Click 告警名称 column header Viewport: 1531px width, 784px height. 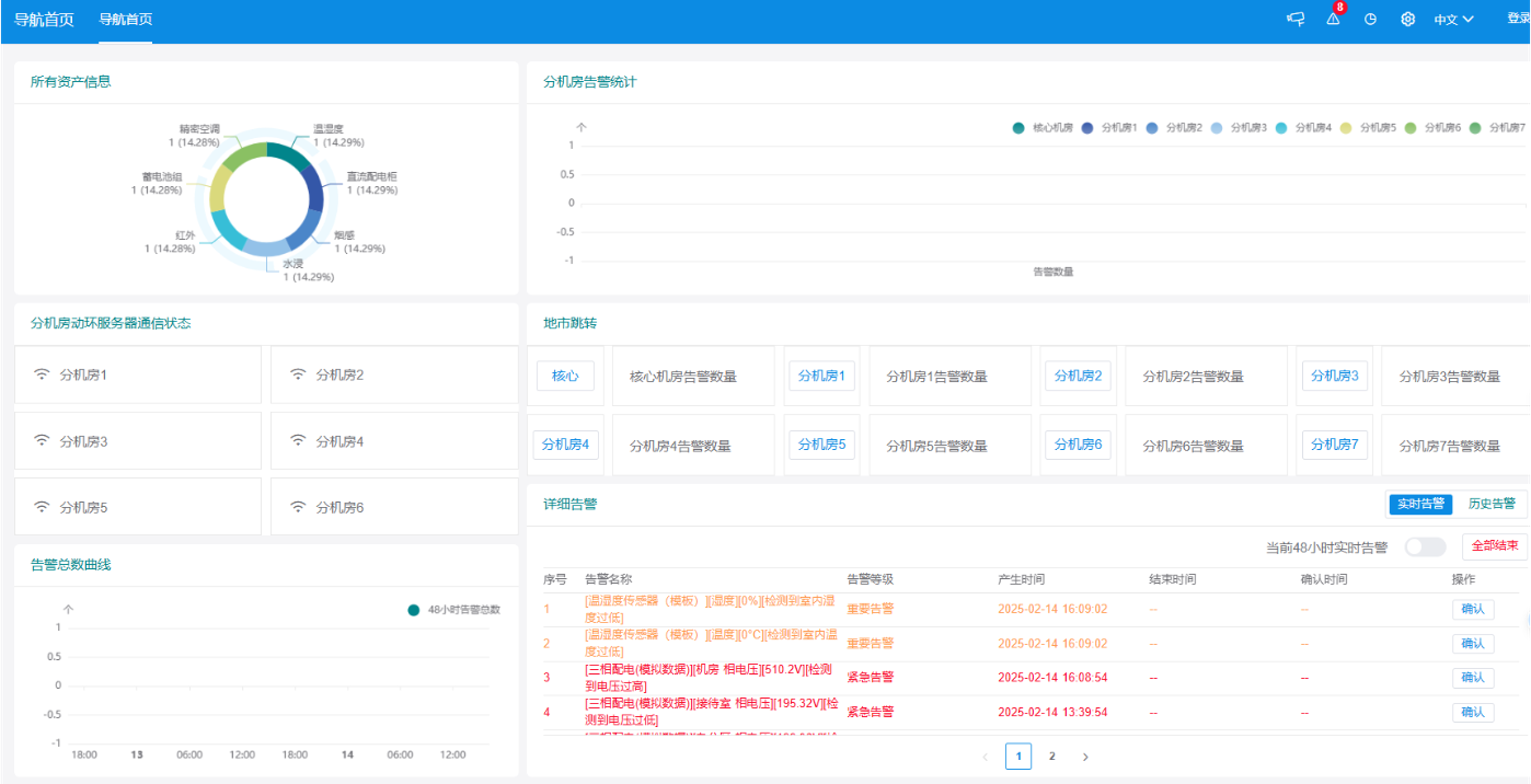click(x=608, y=580)
